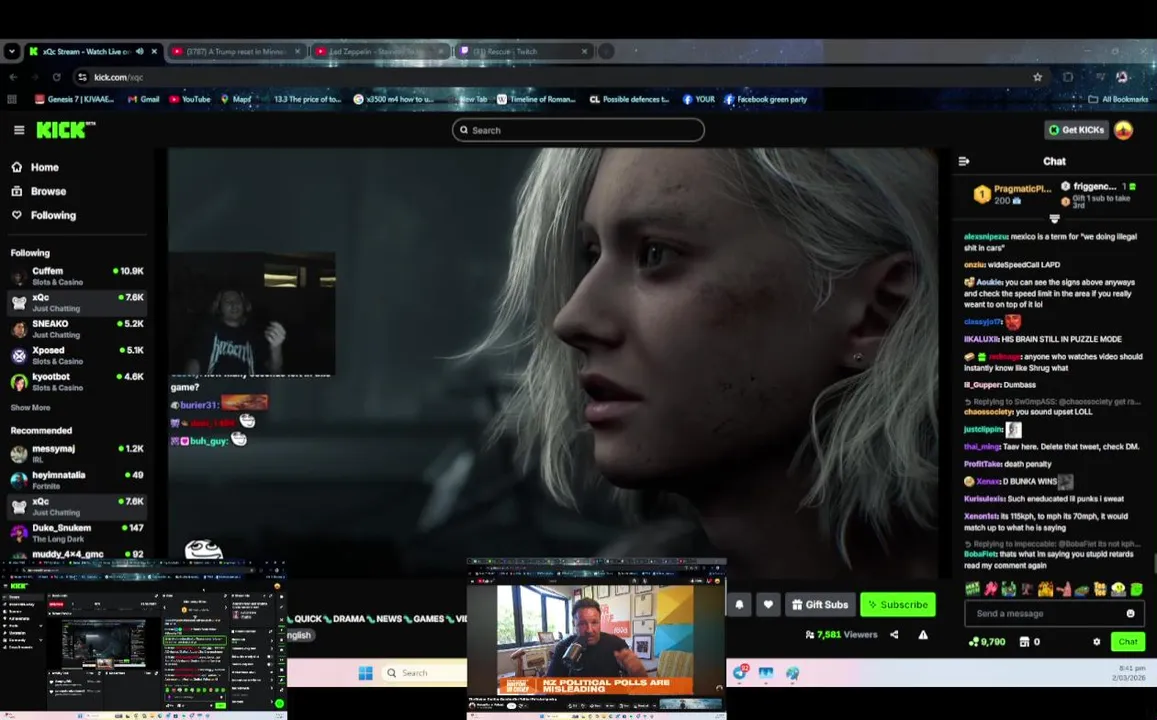This screenshot has width=1157, height=720.
Task: Open the browser apps grid icon
Action: pos(12,99)
